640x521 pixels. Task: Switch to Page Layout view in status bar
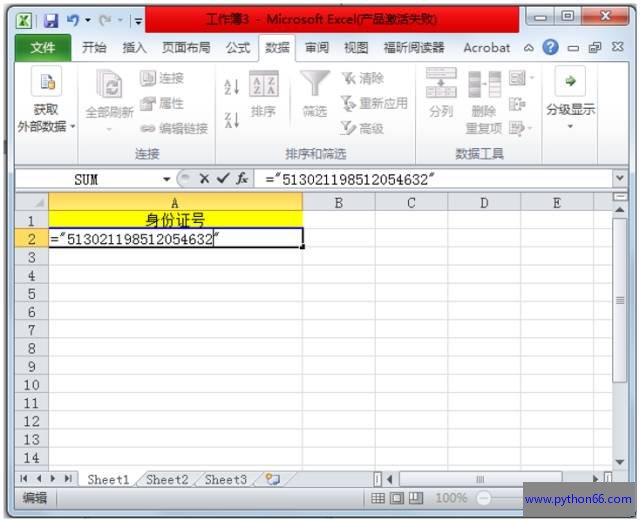tap(396, 498)
